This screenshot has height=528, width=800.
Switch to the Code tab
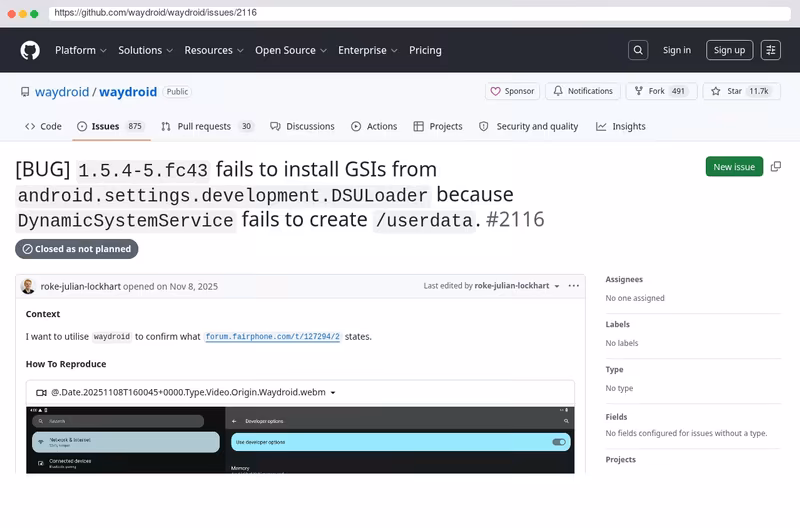pyautogui.click(x=43, y=126)
